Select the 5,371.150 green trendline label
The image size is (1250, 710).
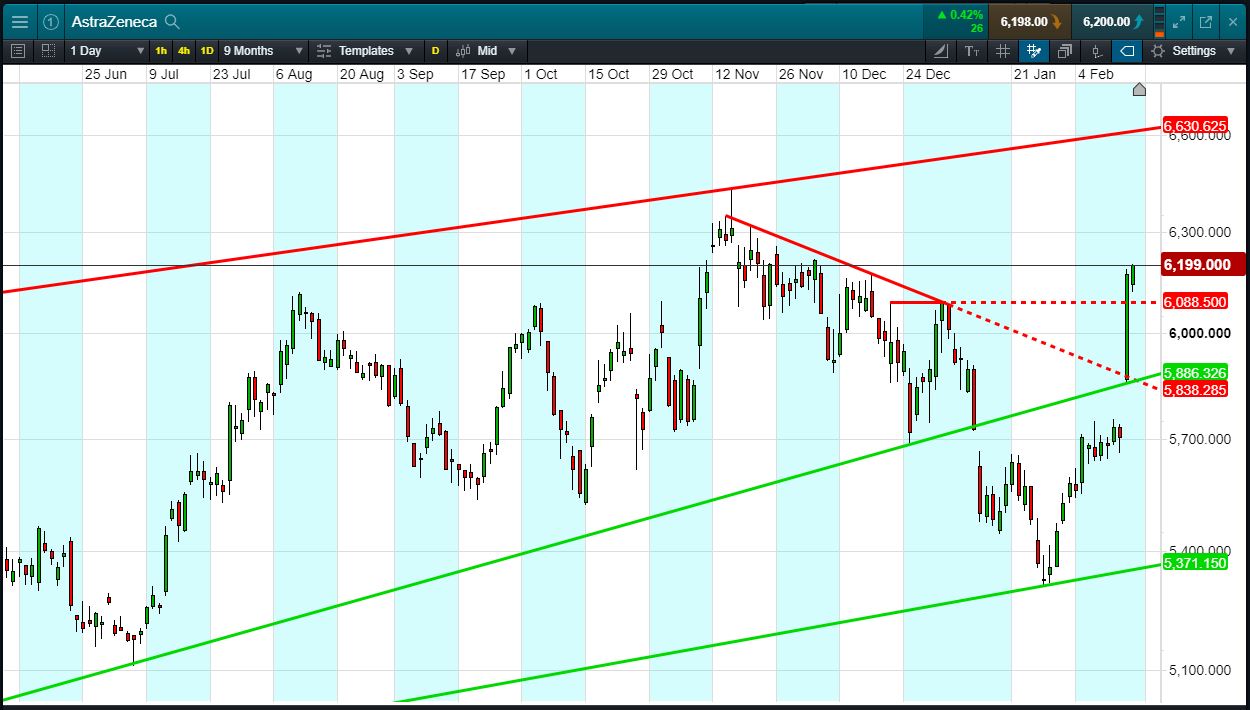click(1194, 563)
